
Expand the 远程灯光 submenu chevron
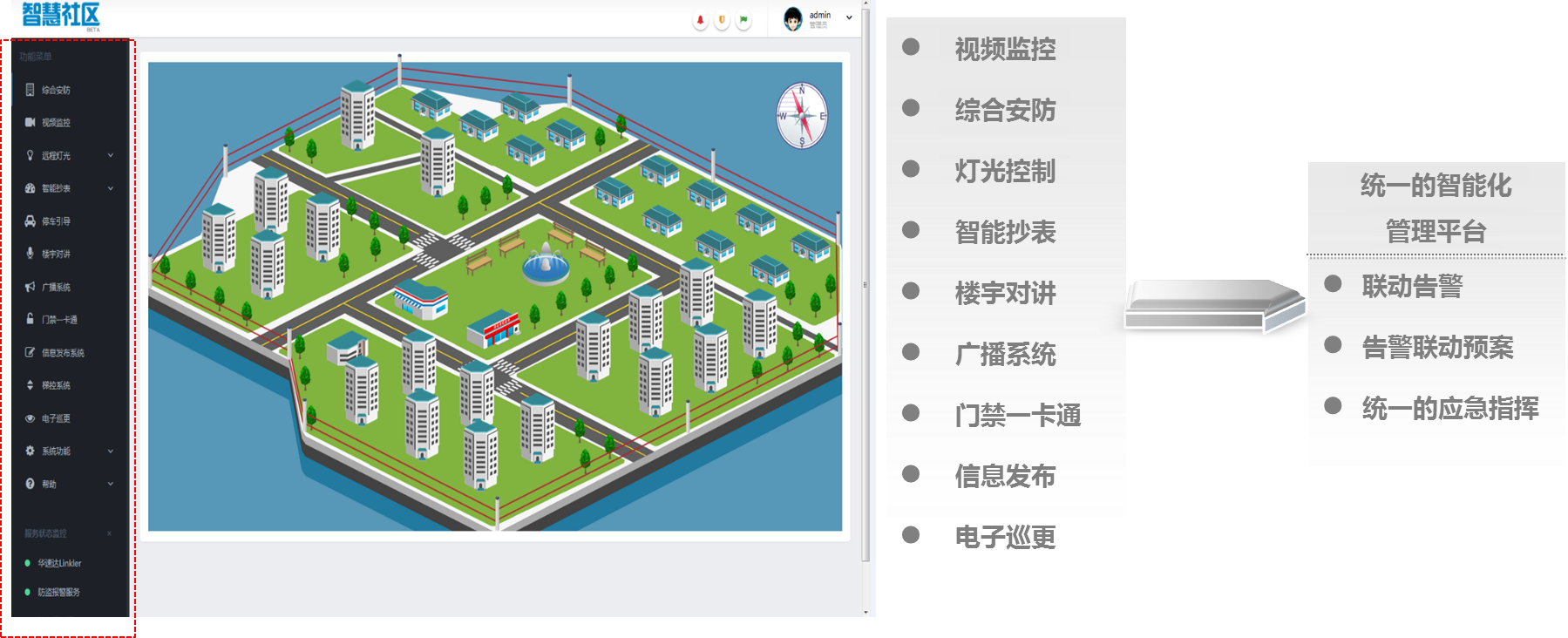(111, 156)
